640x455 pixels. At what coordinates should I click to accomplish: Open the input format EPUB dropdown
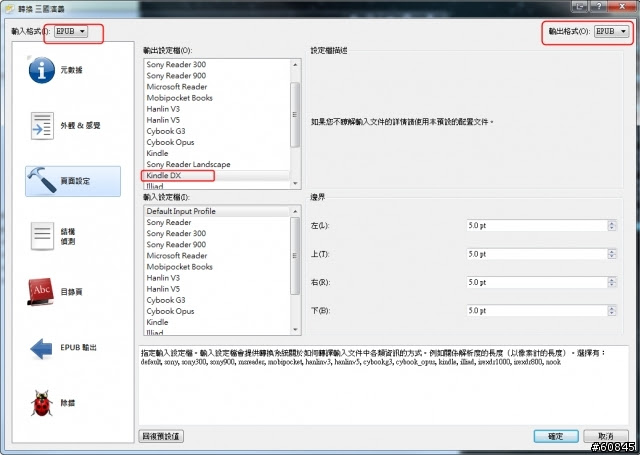(x=71, y=31)
